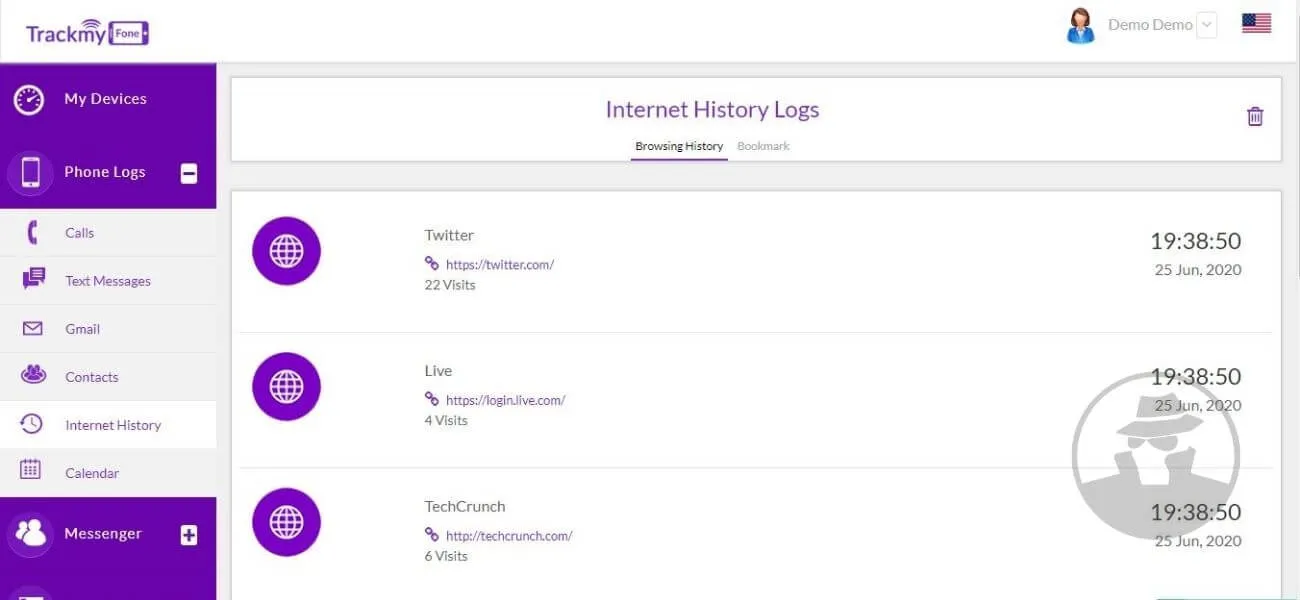Switch to Browsing History tab
This screenshot has width=1300, height=600.
coord(679,146)
